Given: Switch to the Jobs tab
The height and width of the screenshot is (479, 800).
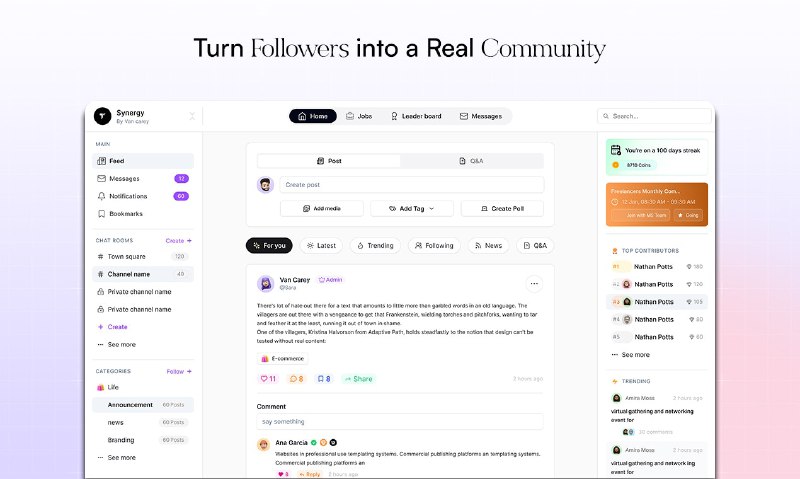Looking at the screenshot, I should 359,116.
